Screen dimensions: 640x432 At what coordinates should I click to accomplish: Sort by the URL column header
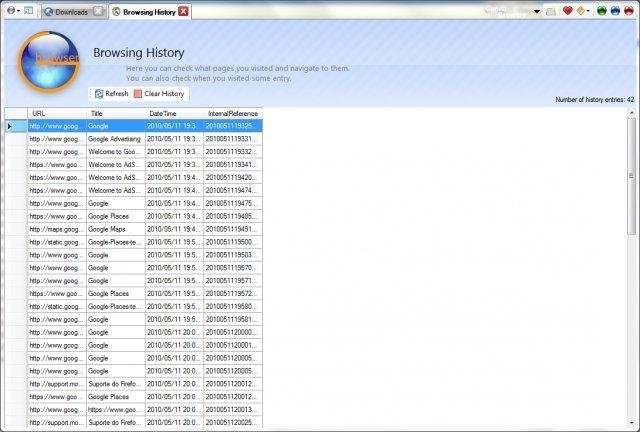[57, 114]
